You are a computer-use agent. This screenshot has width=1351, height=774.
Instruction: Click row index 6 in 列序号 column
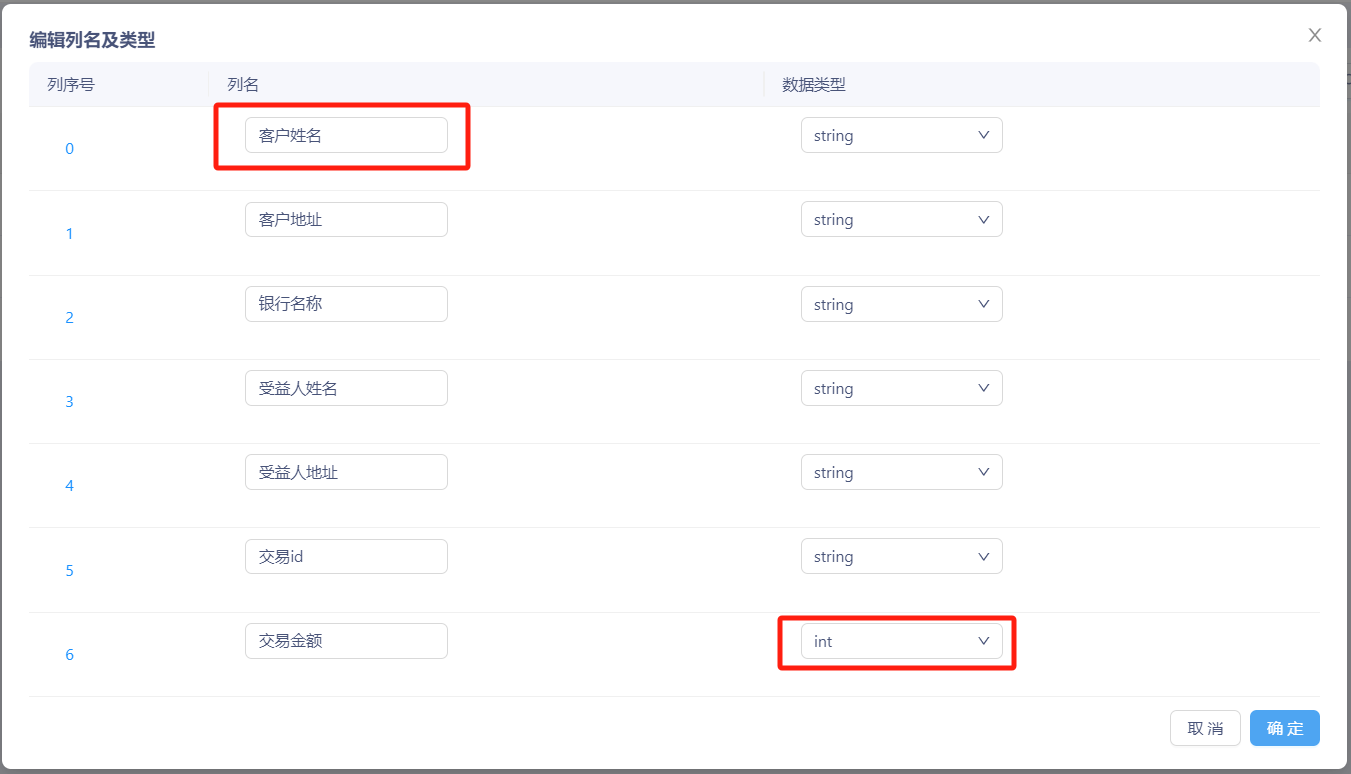[69, 655]
